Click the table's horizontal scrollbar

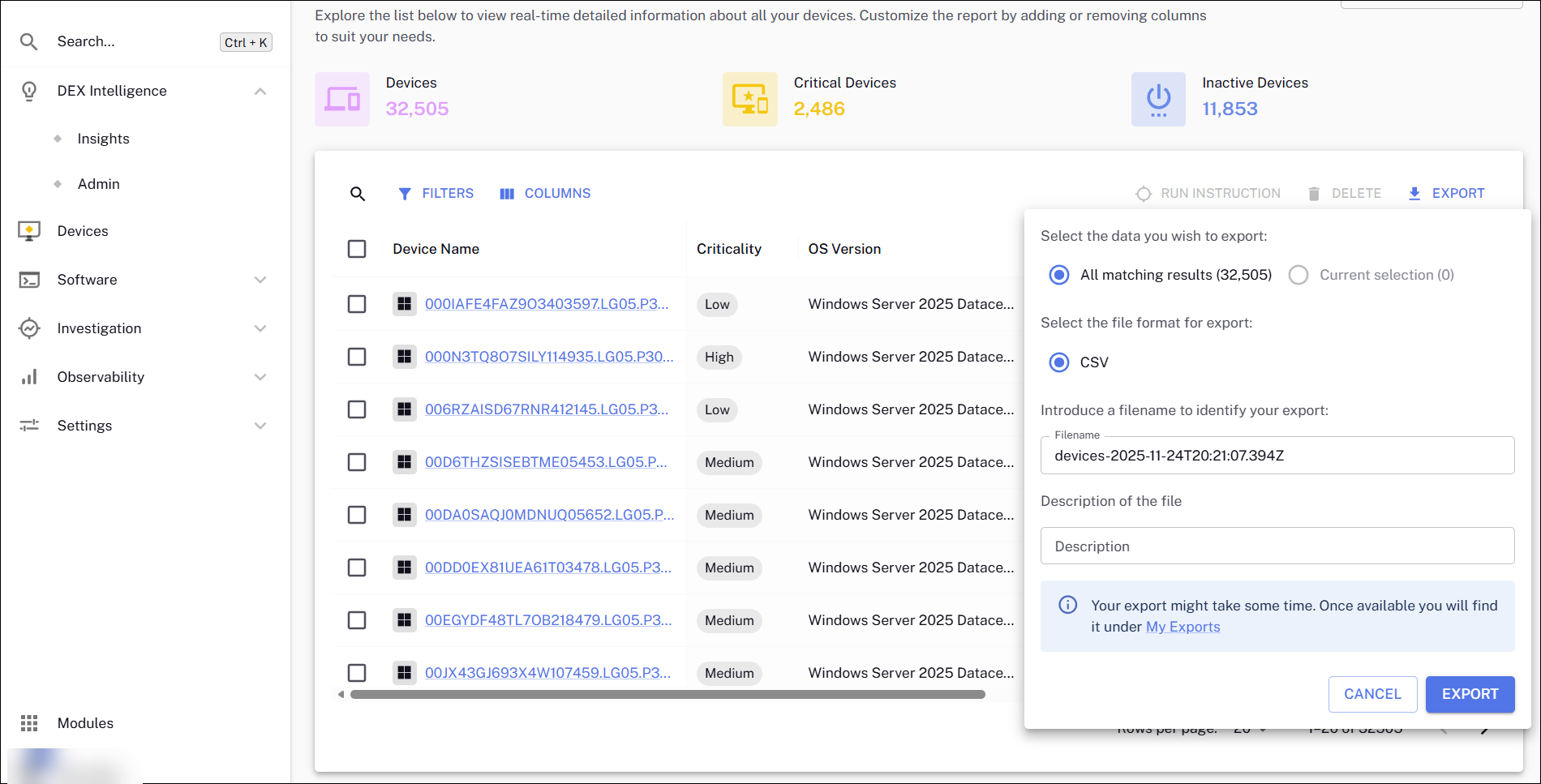click(667, 695)
